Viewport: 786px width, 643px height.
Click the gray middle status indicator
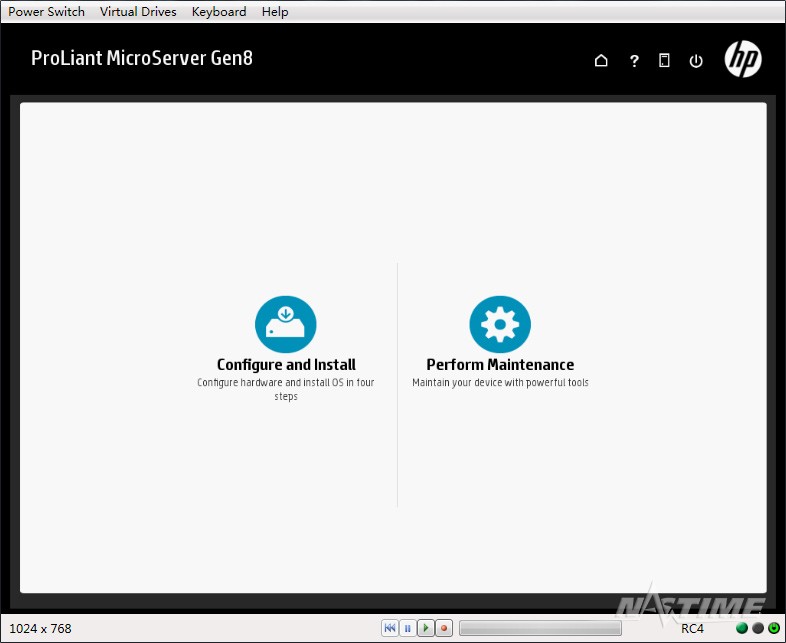point(758,628)
